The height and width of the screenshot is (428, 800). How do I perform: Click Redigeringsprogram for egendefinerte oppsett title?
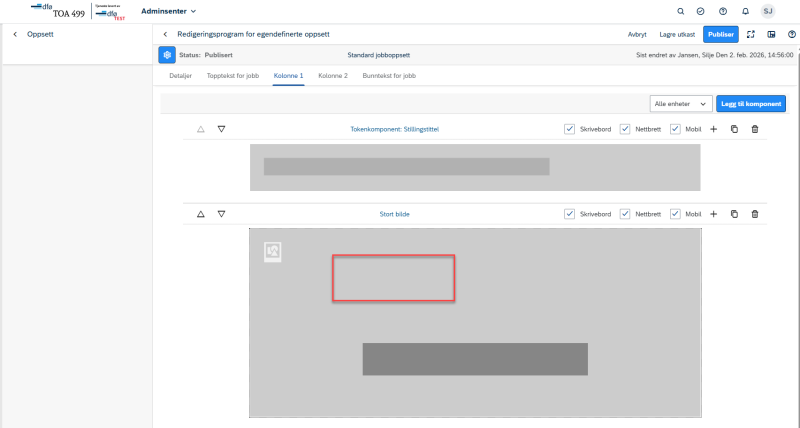pyautogui.click(x=253, y=34)
